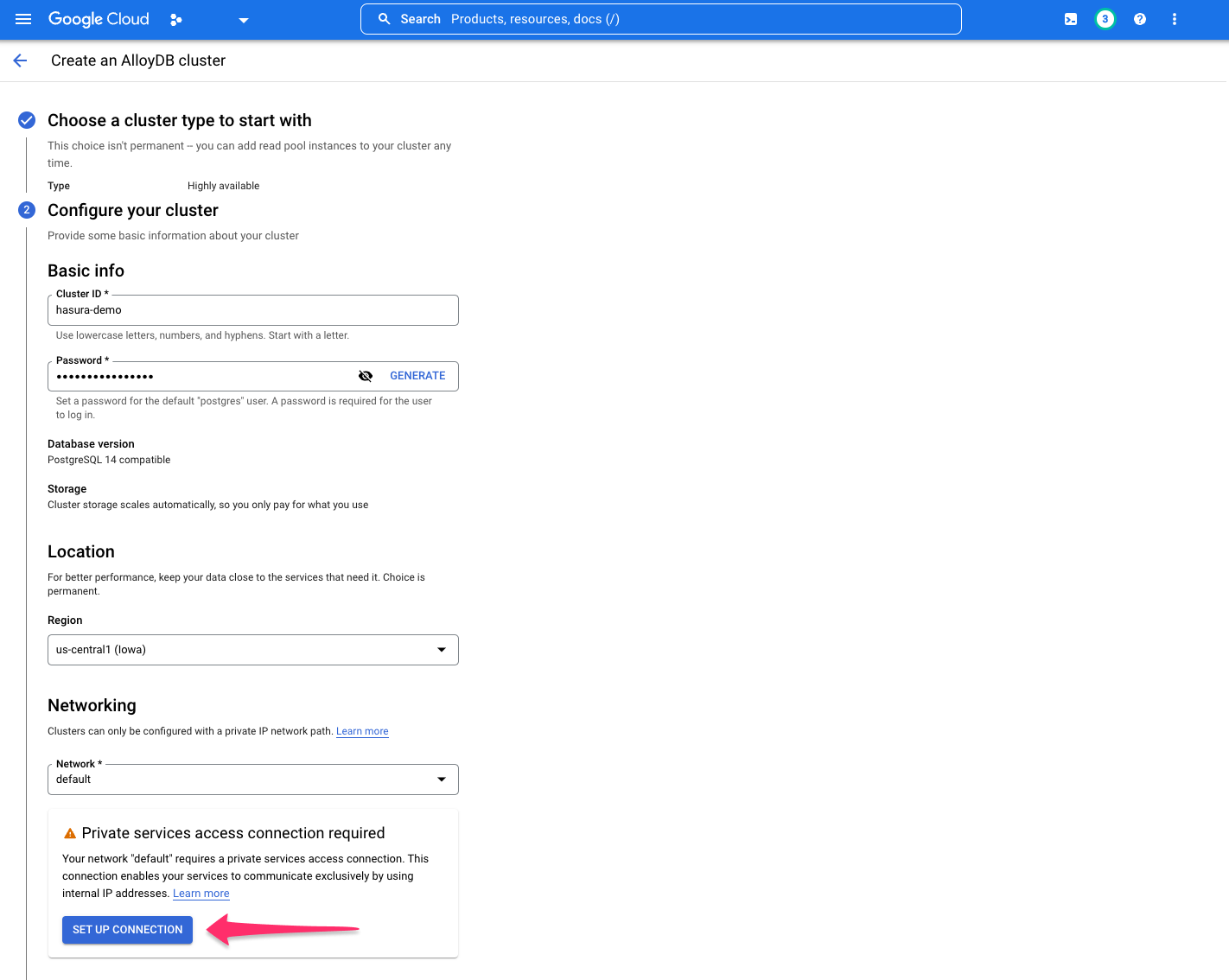Toggle password visibility with the eye icon
The height and width of the screenshot is (980, 1229).
click(x=366, y=376)
